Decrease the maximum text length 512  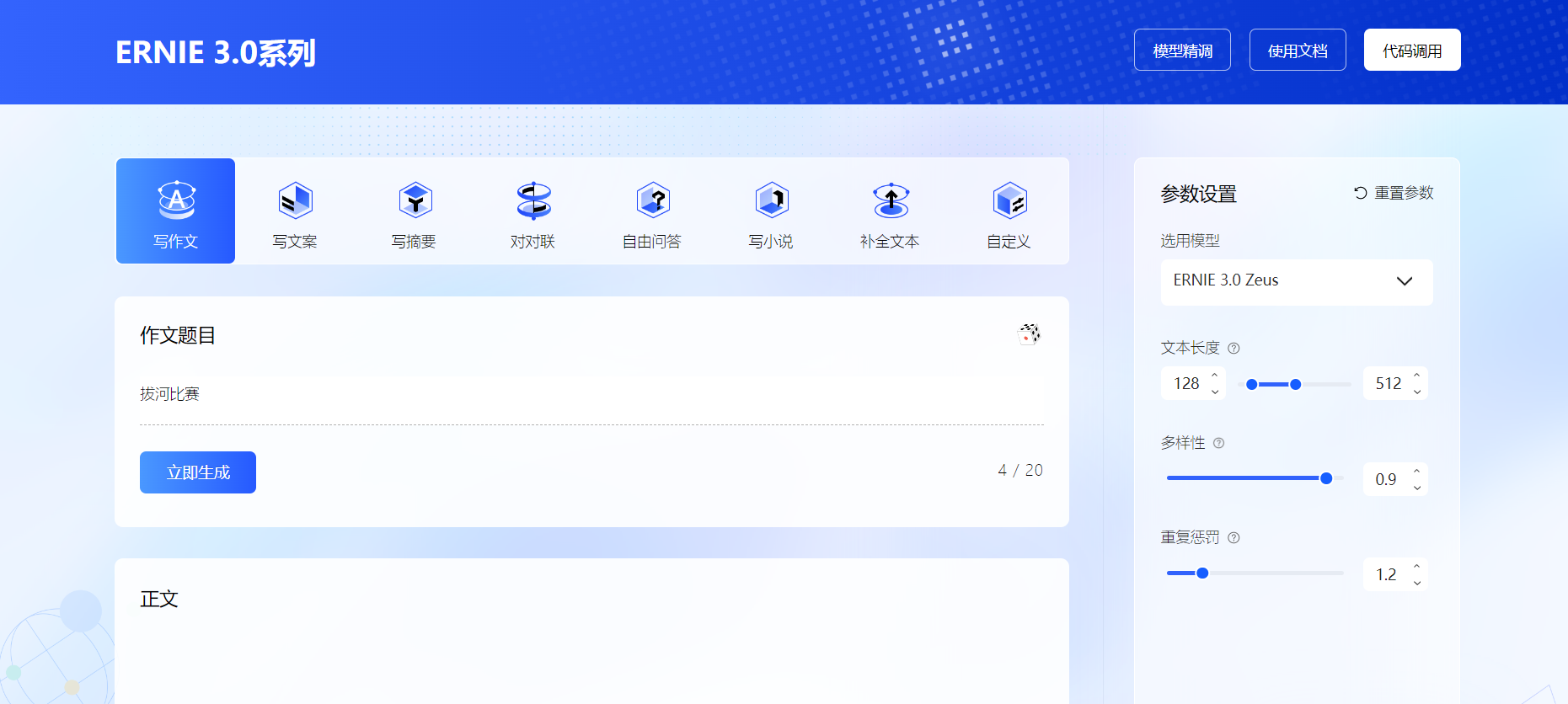1416,392
